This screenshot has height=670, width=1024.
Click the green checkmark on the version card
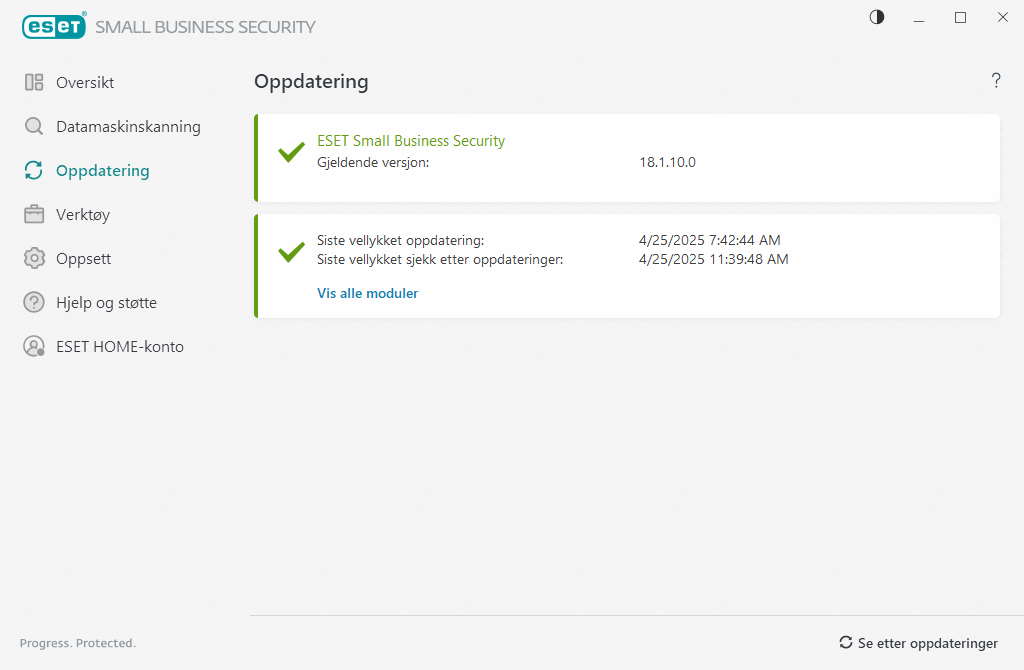tap(290, 152)
